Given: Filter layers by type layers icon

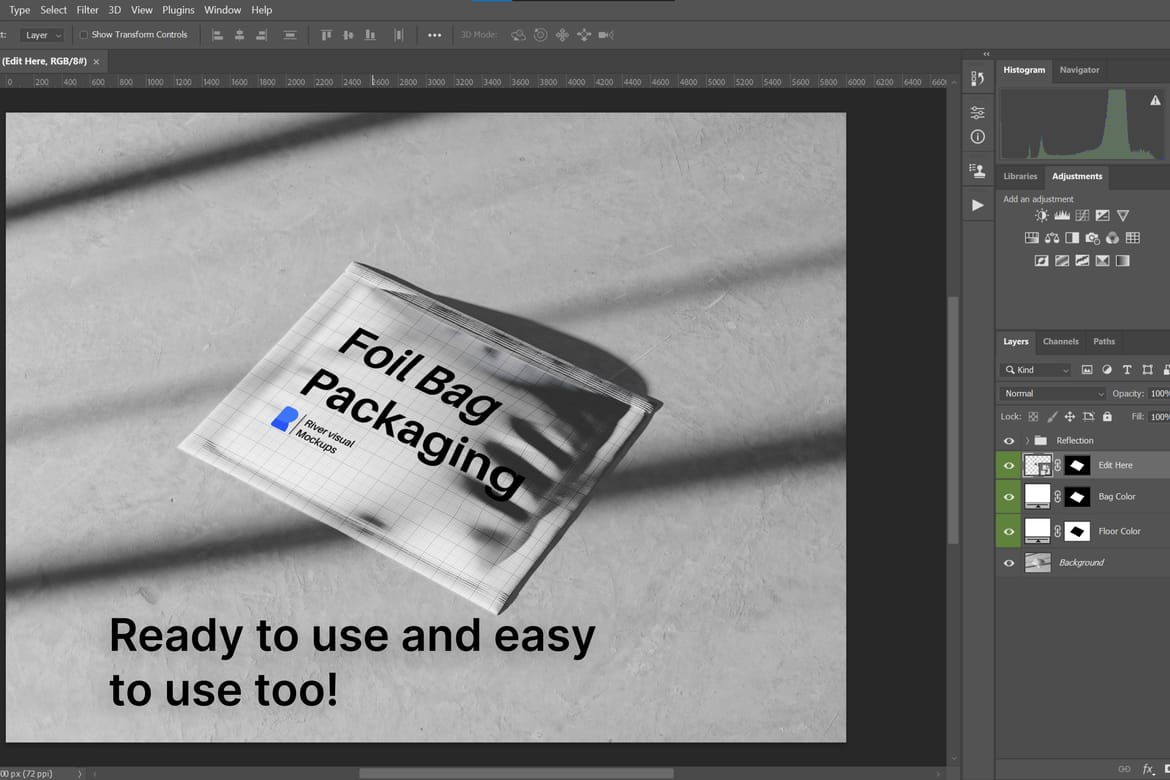Looking at the screenshot, I should coord(1127,370).
